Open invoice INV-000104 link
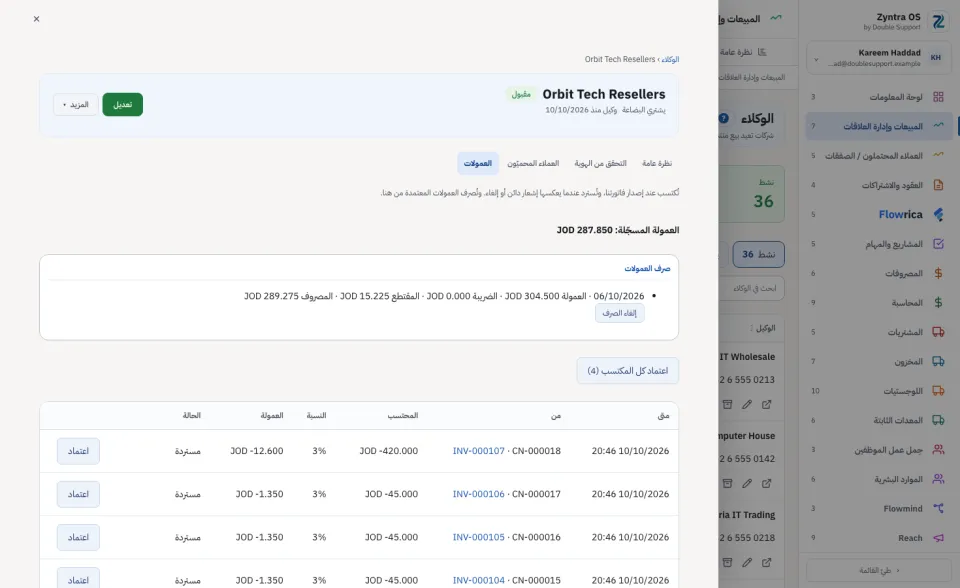This screenshot has width=960, height=588. (479, 580)
